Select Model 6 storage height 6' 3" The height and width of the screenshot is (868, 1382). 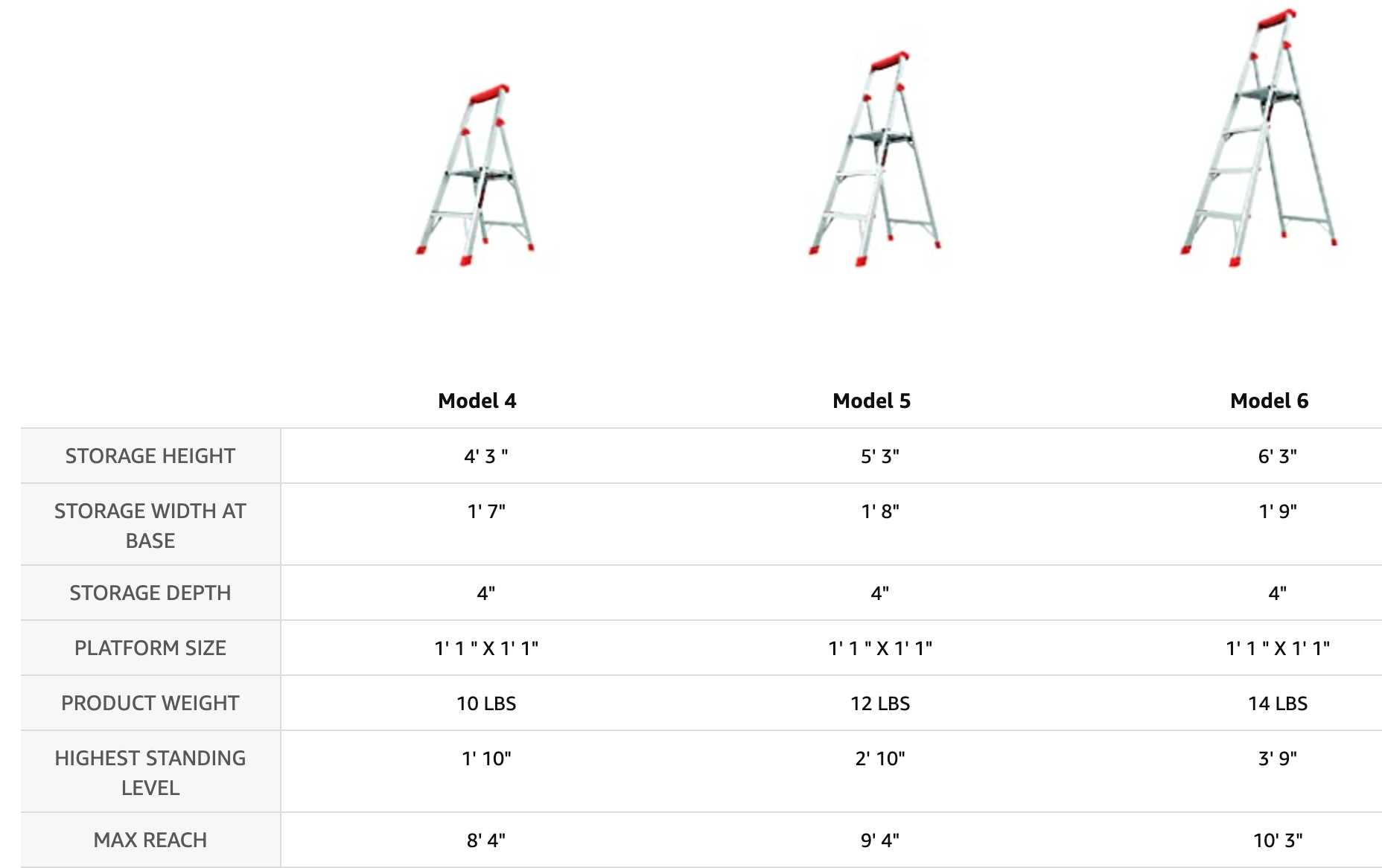point(1278,456)
